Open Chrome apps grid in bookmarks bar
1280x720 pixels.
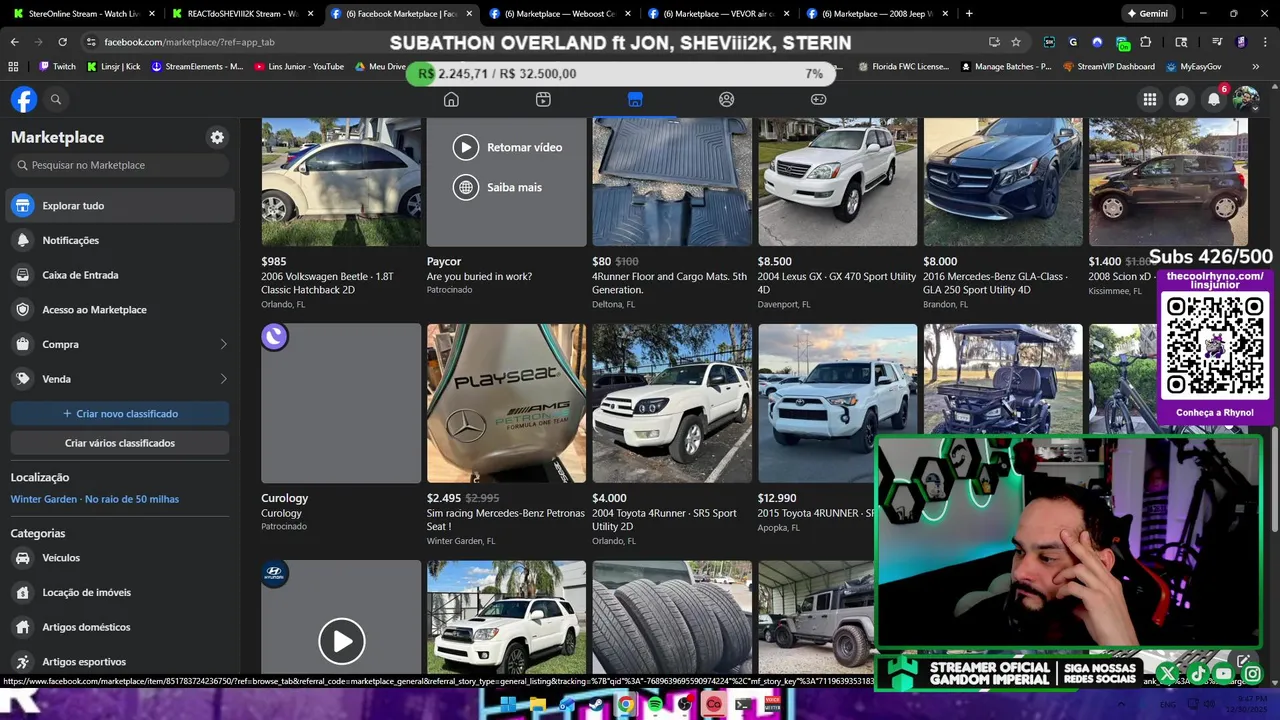click(x=13, y=66)
